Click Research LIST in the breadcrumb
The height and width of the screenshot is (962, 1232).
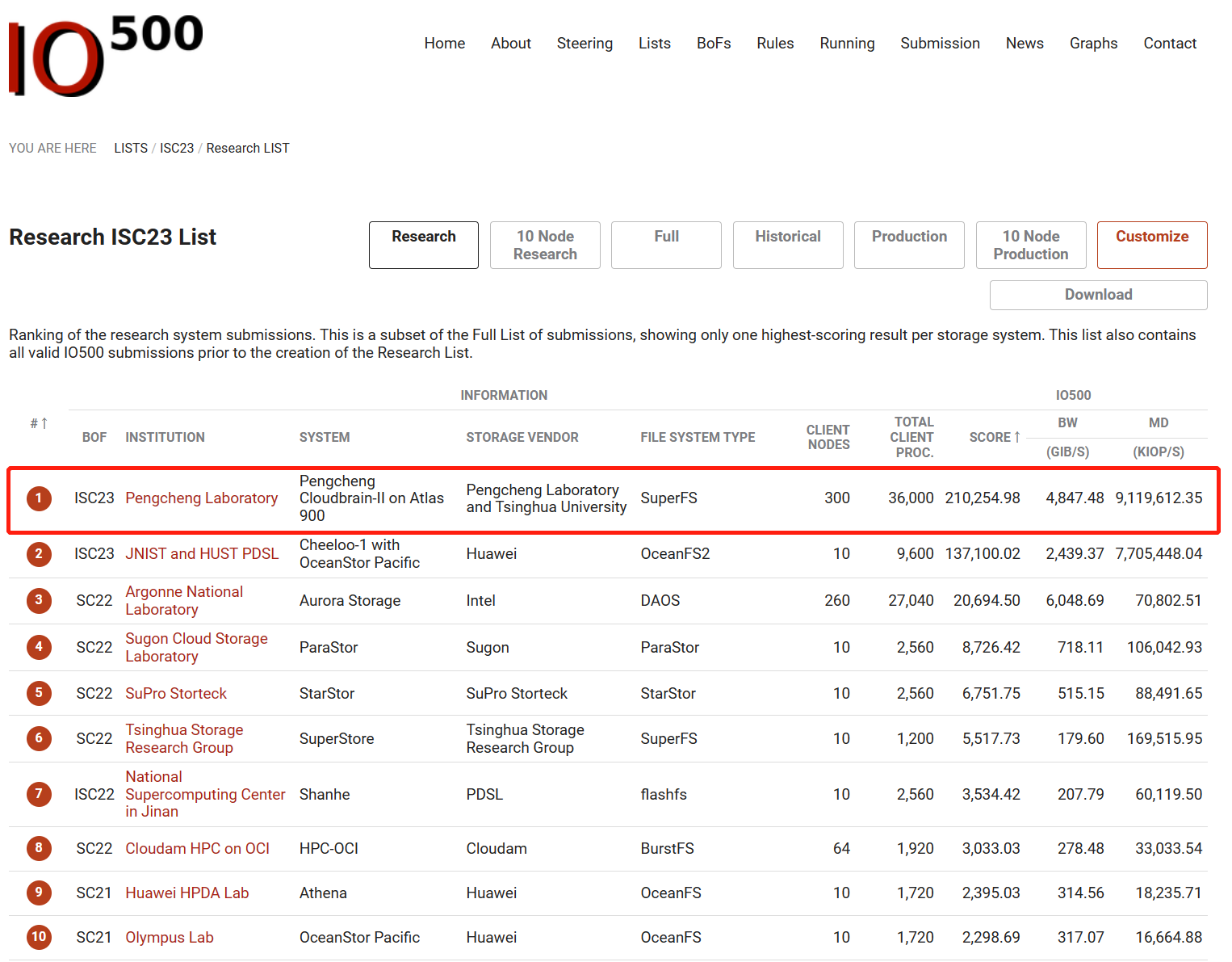point(248,149)
